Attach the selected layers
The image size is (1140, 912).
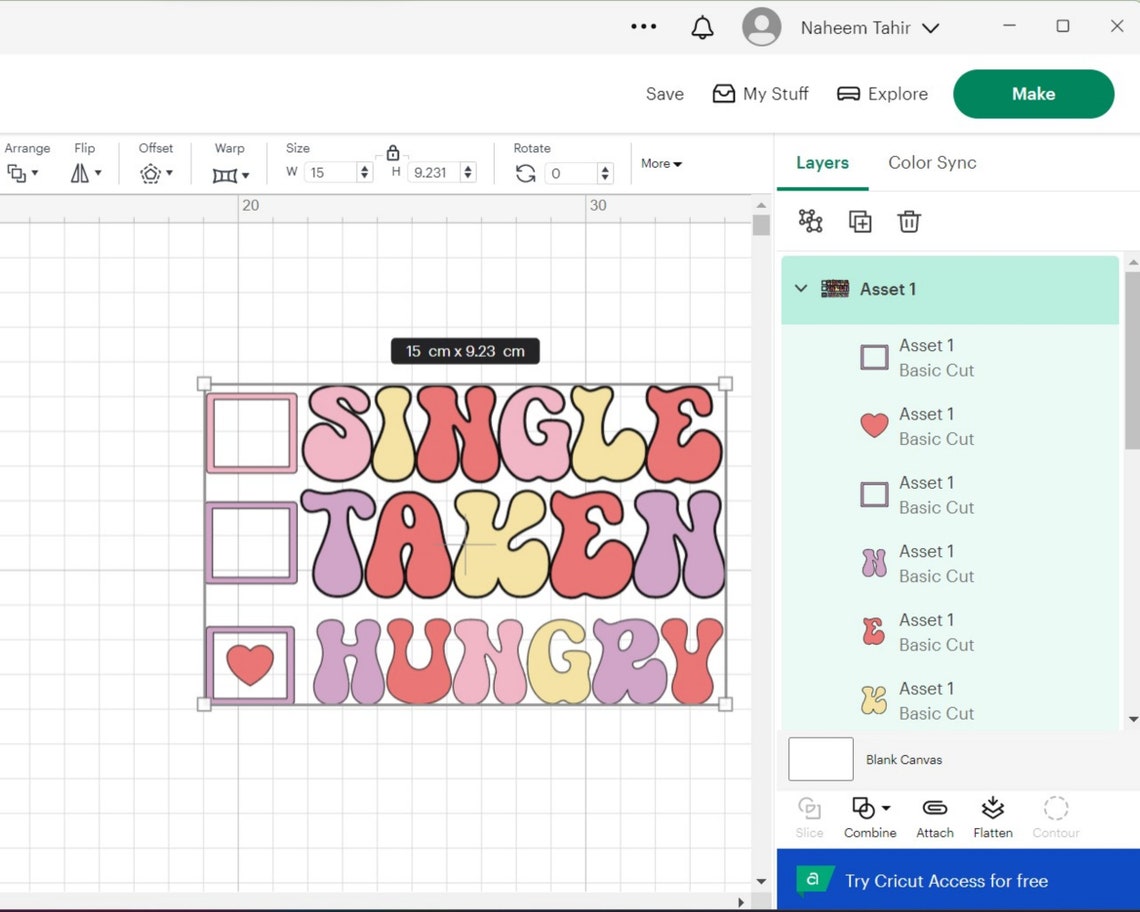934,815
